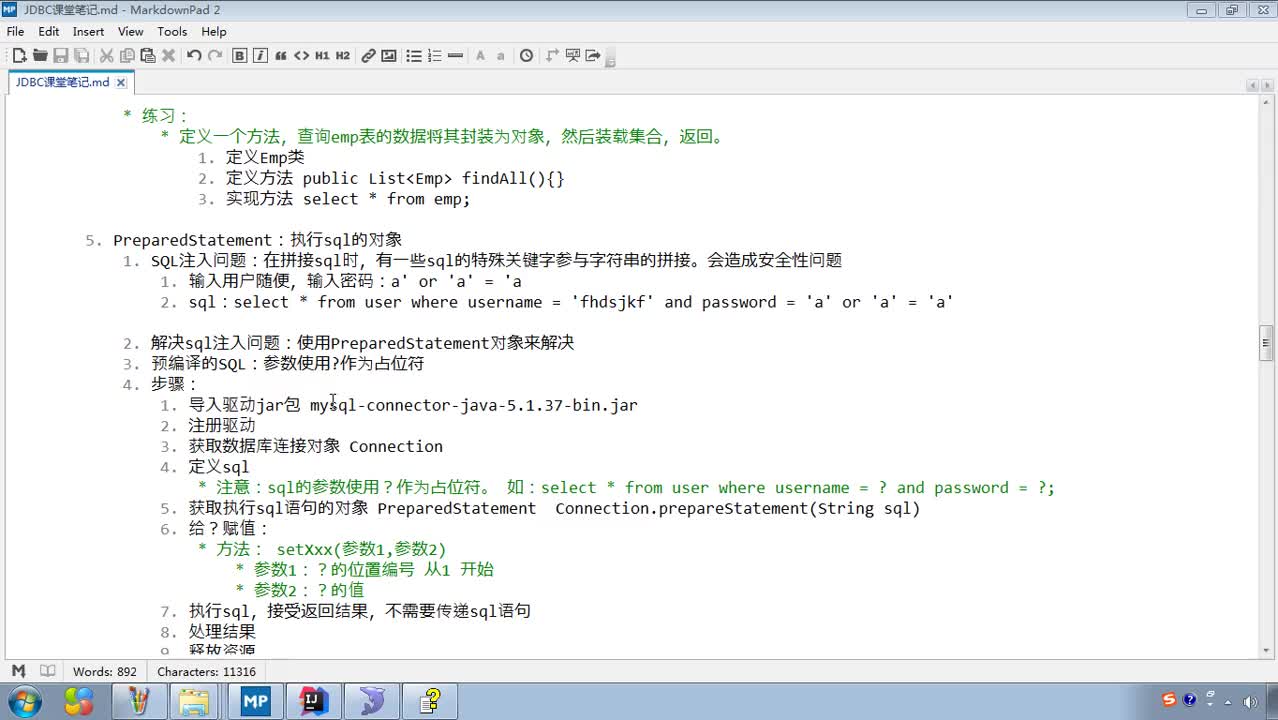The width and height of the screenshot is (1278, 720).
Task: Apply Heading 1 style
Action: tap(322, 56)
